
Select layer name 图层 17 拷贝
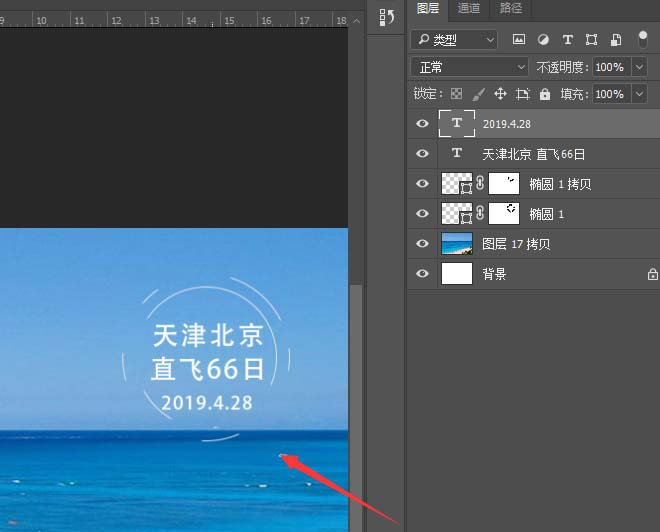click(x=516, y=244)
